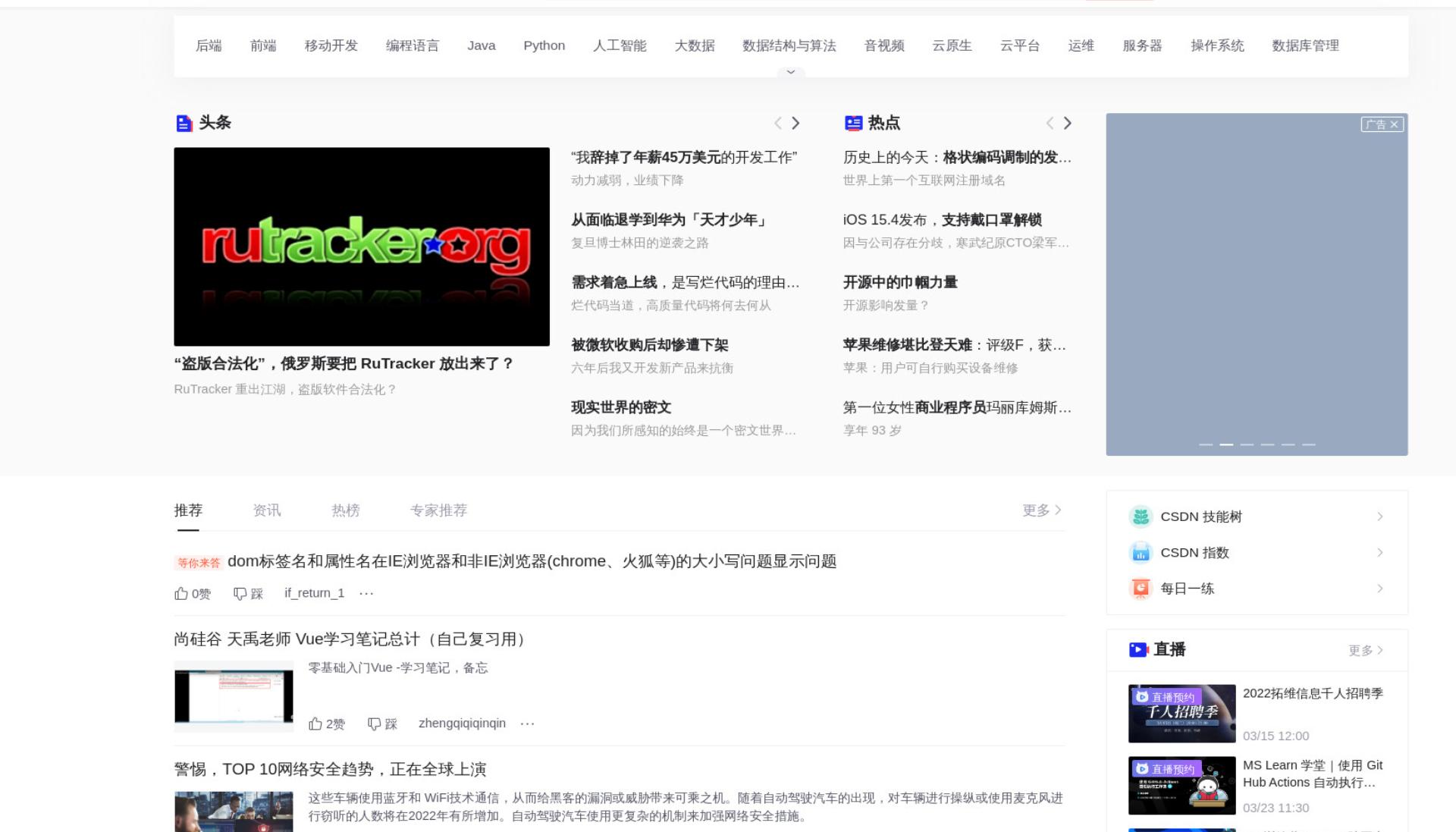Select the first ad carousel indicator dash
Screen dimensions: 1456x832
[1206, 444]
